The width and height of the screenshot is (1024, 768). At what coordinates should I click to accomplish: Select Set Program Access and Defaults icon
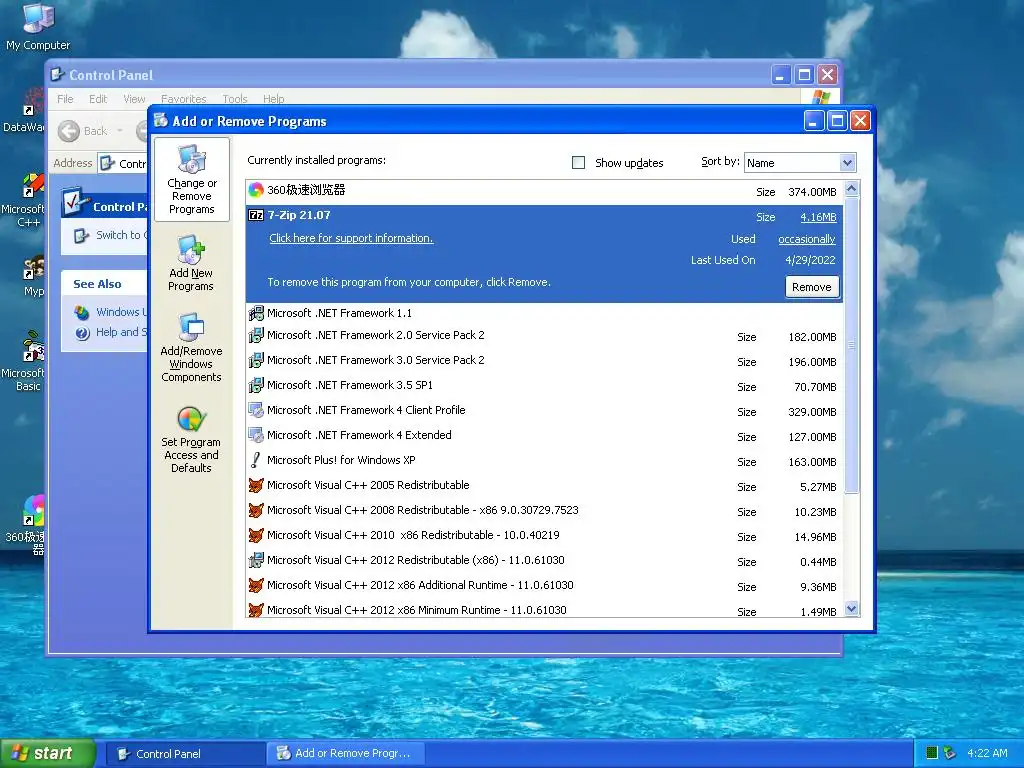click(191, 419)
